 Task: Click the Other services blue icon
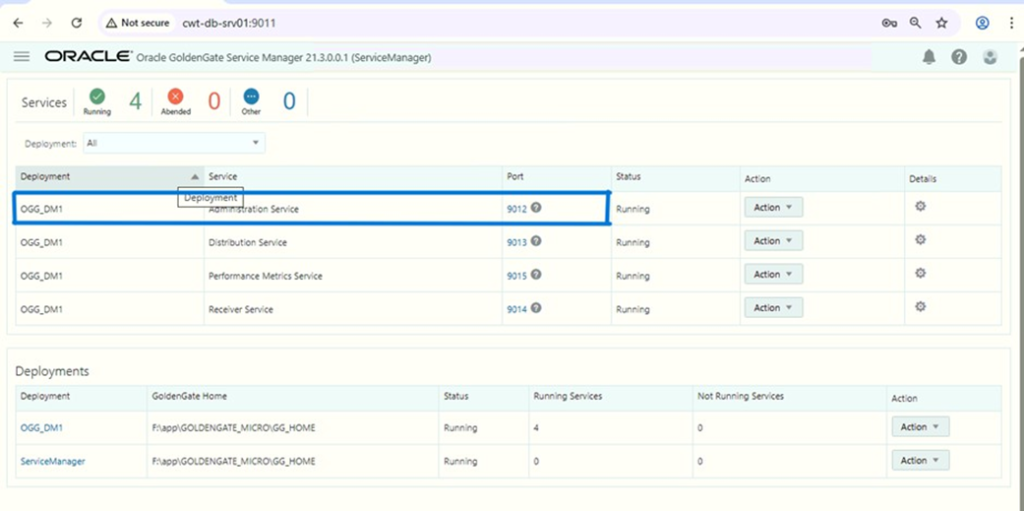pos(251,97)
